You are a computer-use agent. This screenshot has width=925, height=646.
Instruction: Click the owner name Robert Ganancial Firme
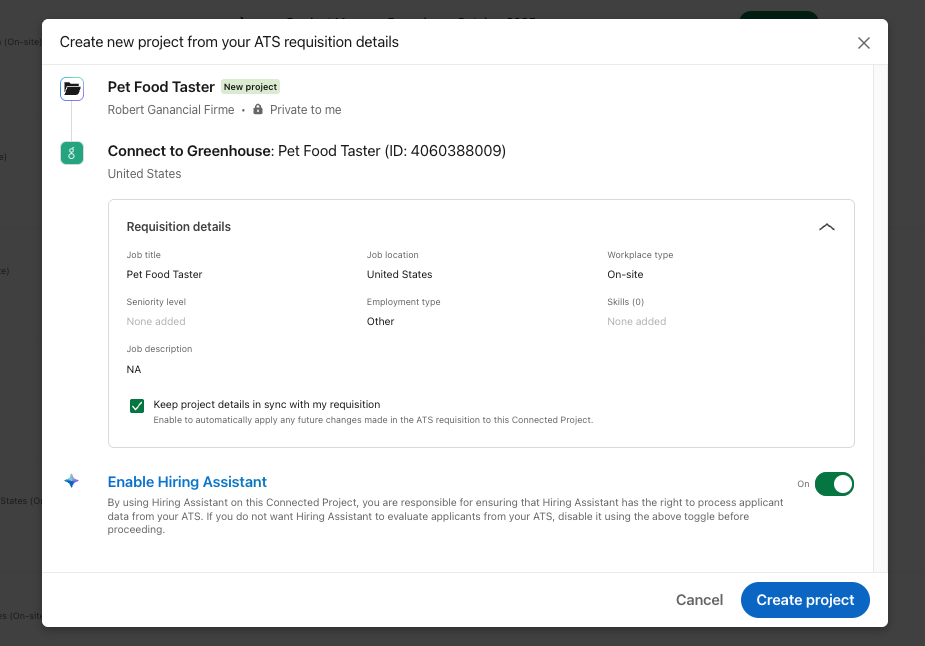(171, 110)
